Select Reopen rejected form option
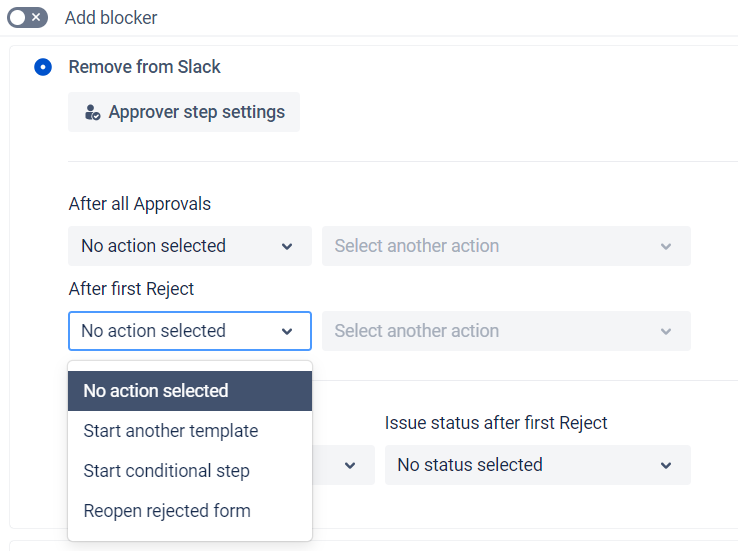The width and height of the screenshot is (738, 551). coord(167,511)
